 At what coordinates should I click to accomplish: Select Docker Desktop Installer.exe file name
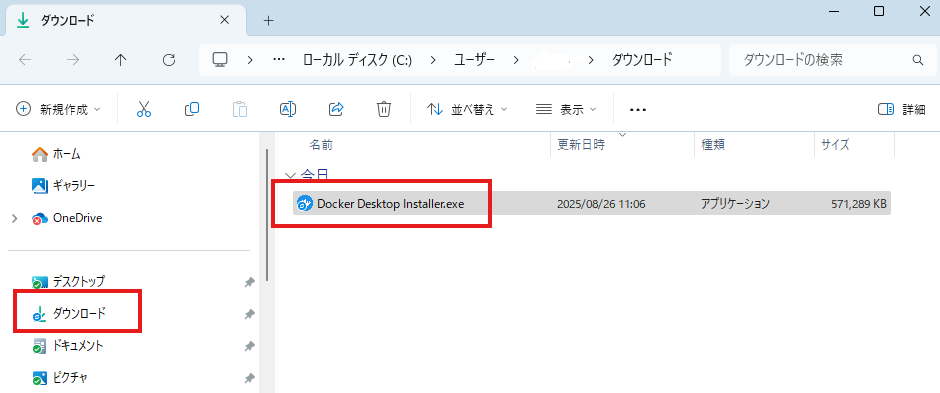pyautogui.click(x=390, y=204)
